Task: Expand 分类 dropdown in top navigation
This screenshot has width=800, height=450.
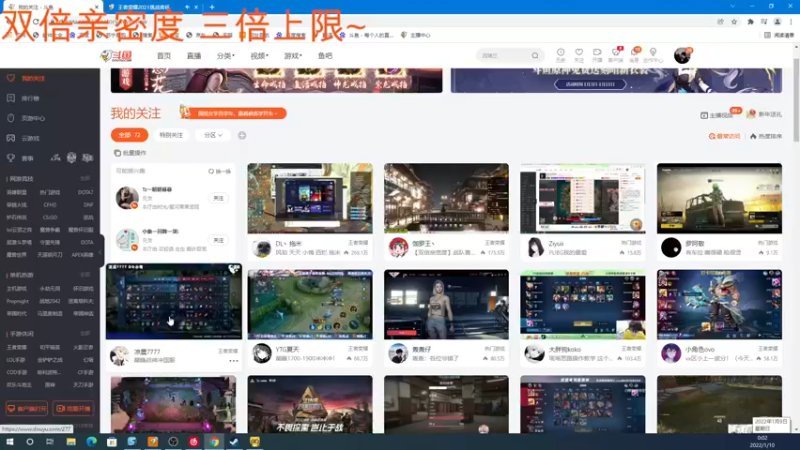Action: click(x=226, y=56)
